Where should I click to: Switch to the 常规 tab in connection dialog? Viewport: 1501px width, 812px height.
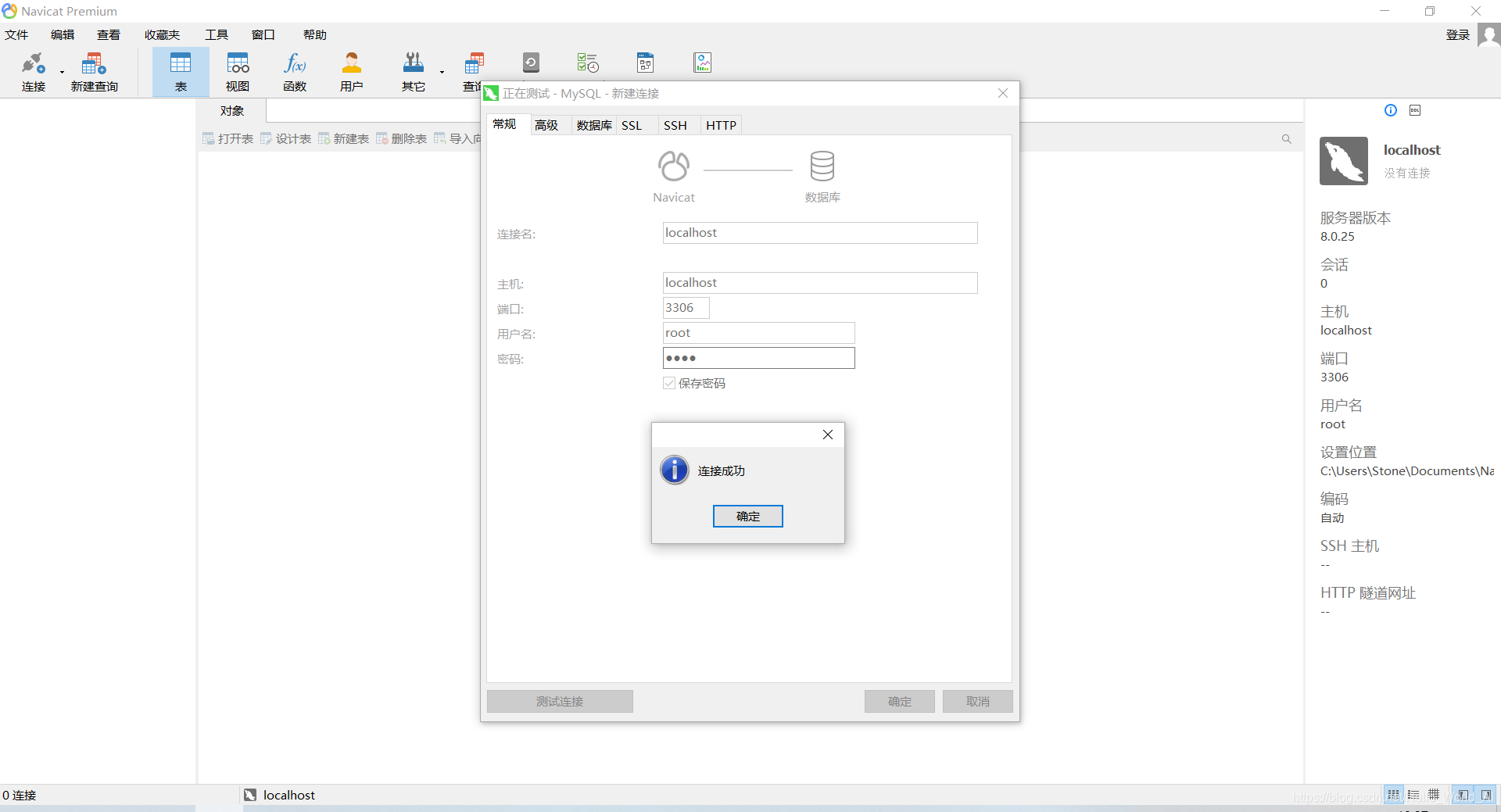[x=505, y=124]
